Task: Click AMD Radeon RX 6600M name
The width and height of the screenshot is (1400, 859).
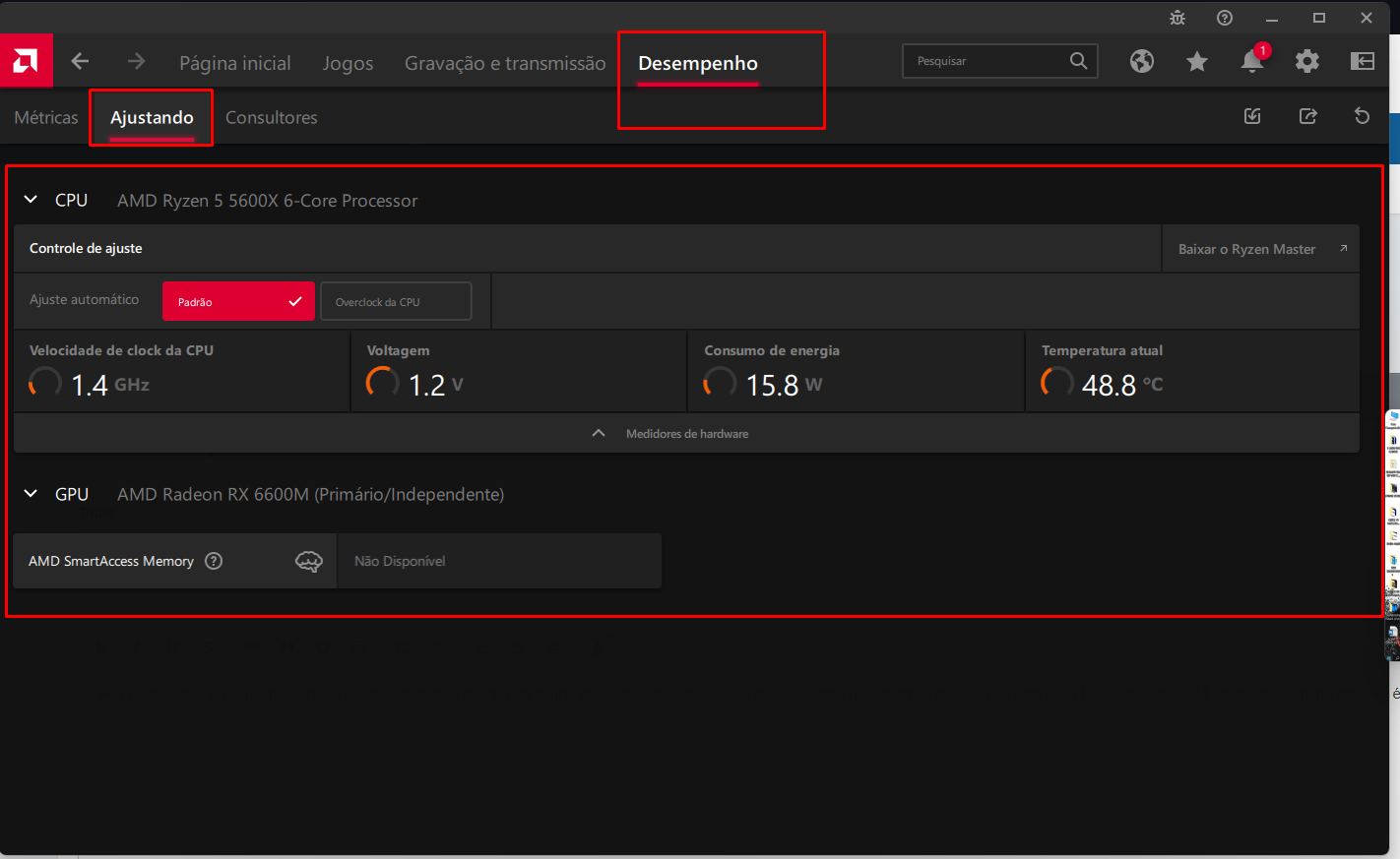Action: coord(310,494)
